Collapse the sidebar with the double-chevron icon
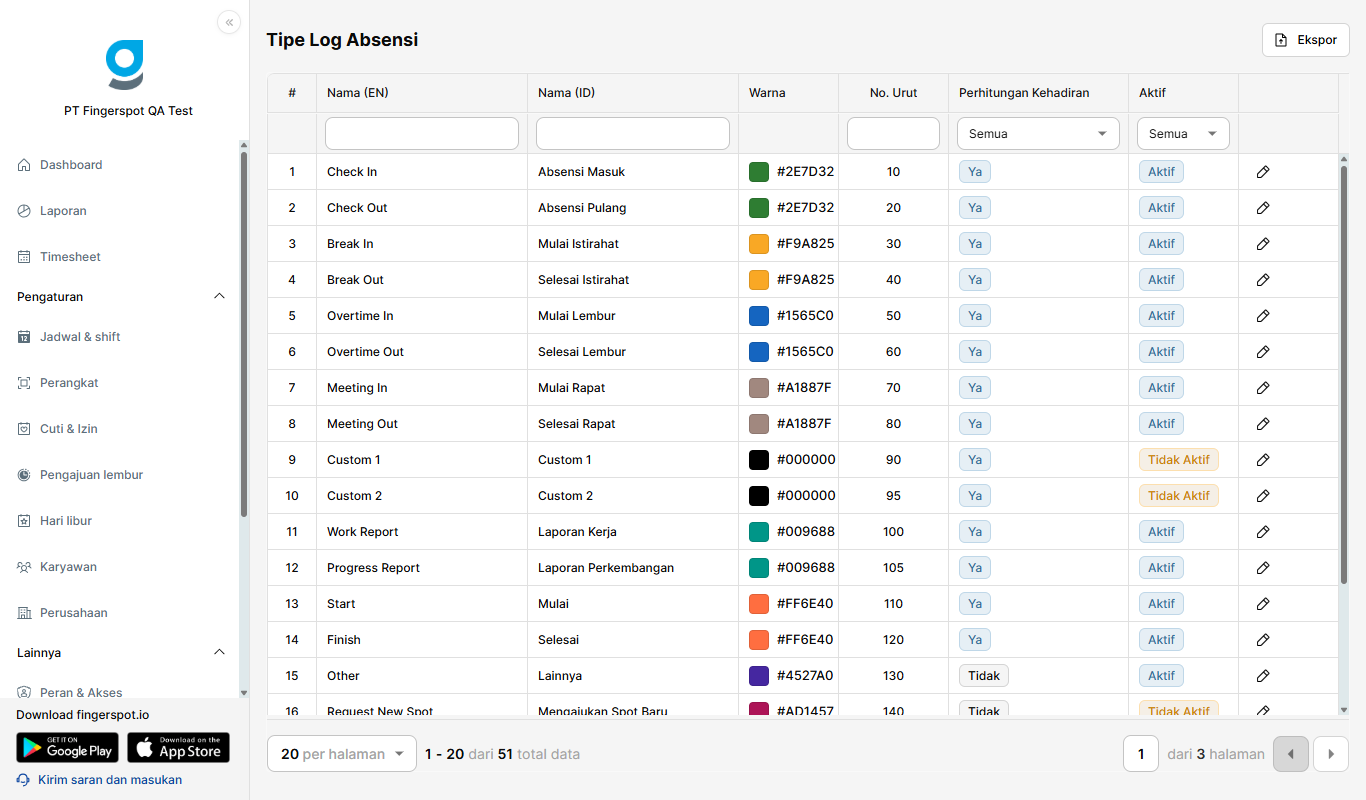This screenshot has height=800, width=1366. (x=229, y=22)
